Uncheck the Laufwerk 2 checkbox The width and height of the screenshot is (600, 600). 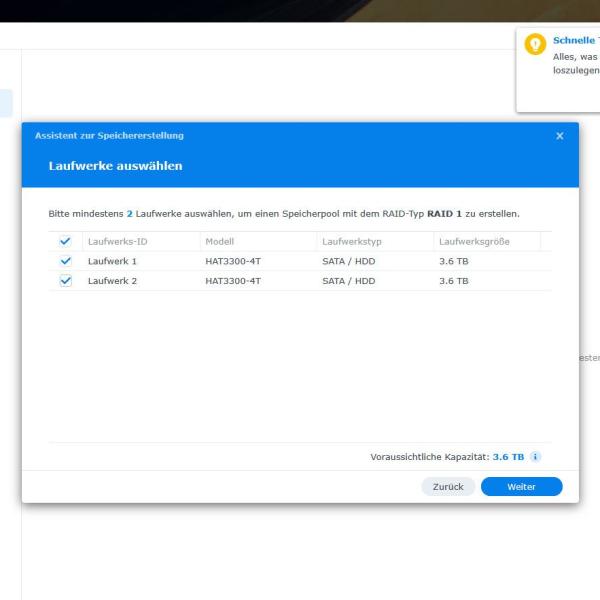(x=66, y=281)
